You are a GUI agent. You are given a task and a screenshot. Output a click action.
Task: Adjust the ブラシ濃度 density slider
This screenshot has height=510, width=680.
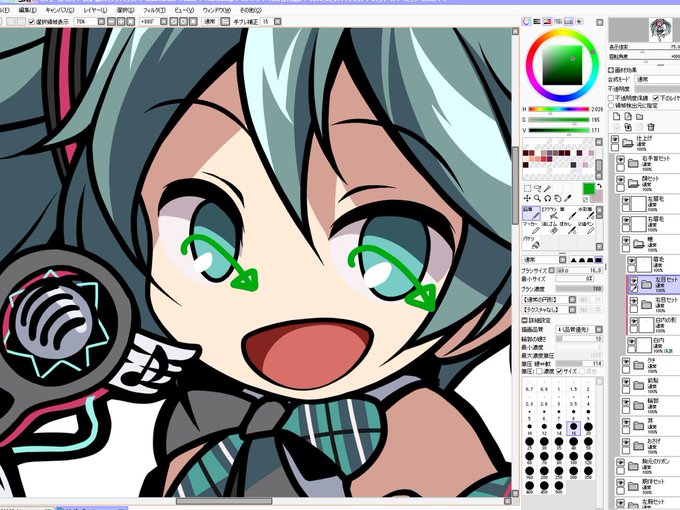[x=579, y=289]
